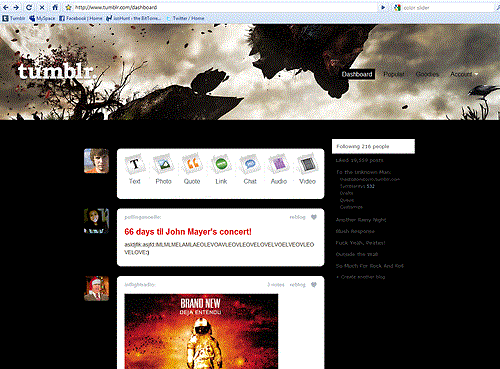
Task: Like the John Mayer concert post with the heart
Action: tap(314, 217)
